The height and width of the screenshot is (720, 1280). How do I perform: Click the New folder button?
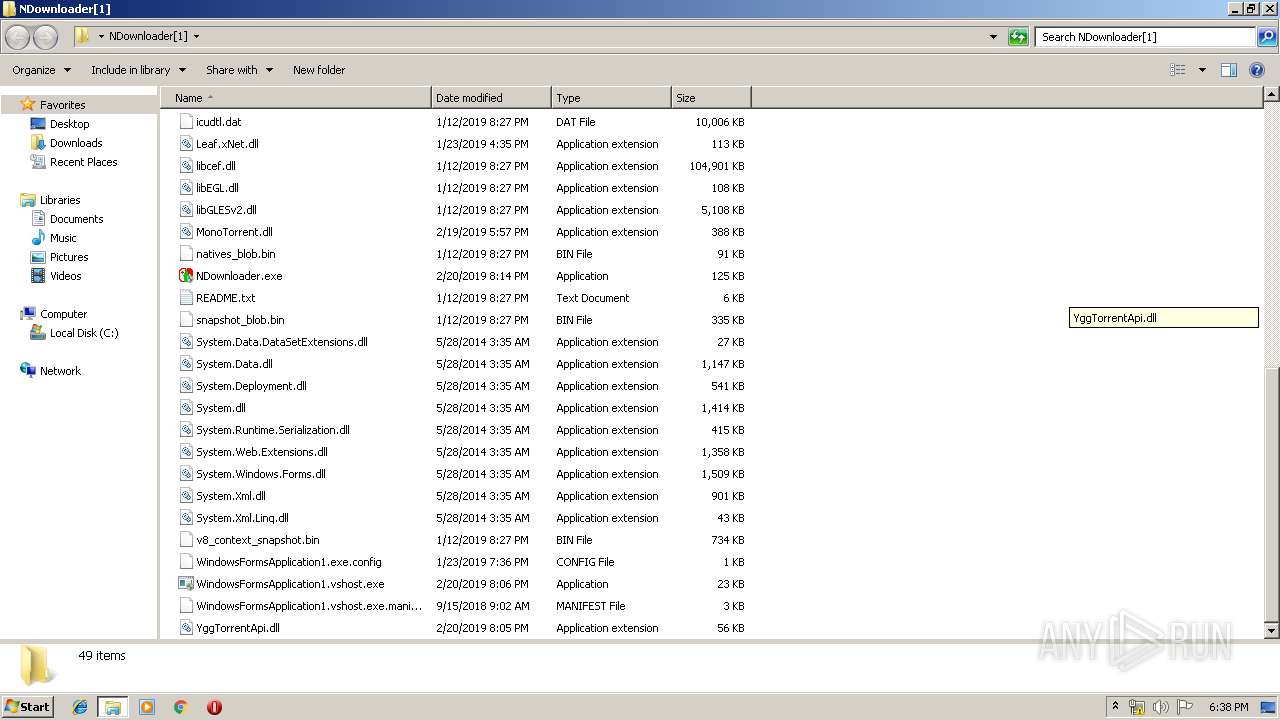click(319, 70)
